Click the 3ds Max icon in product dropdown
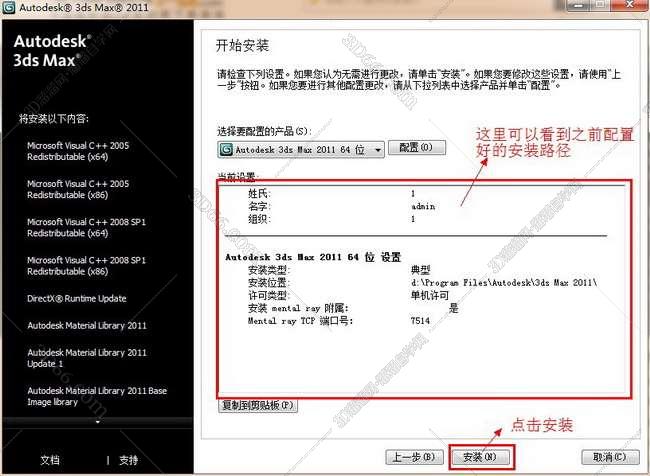 [226, 150]
